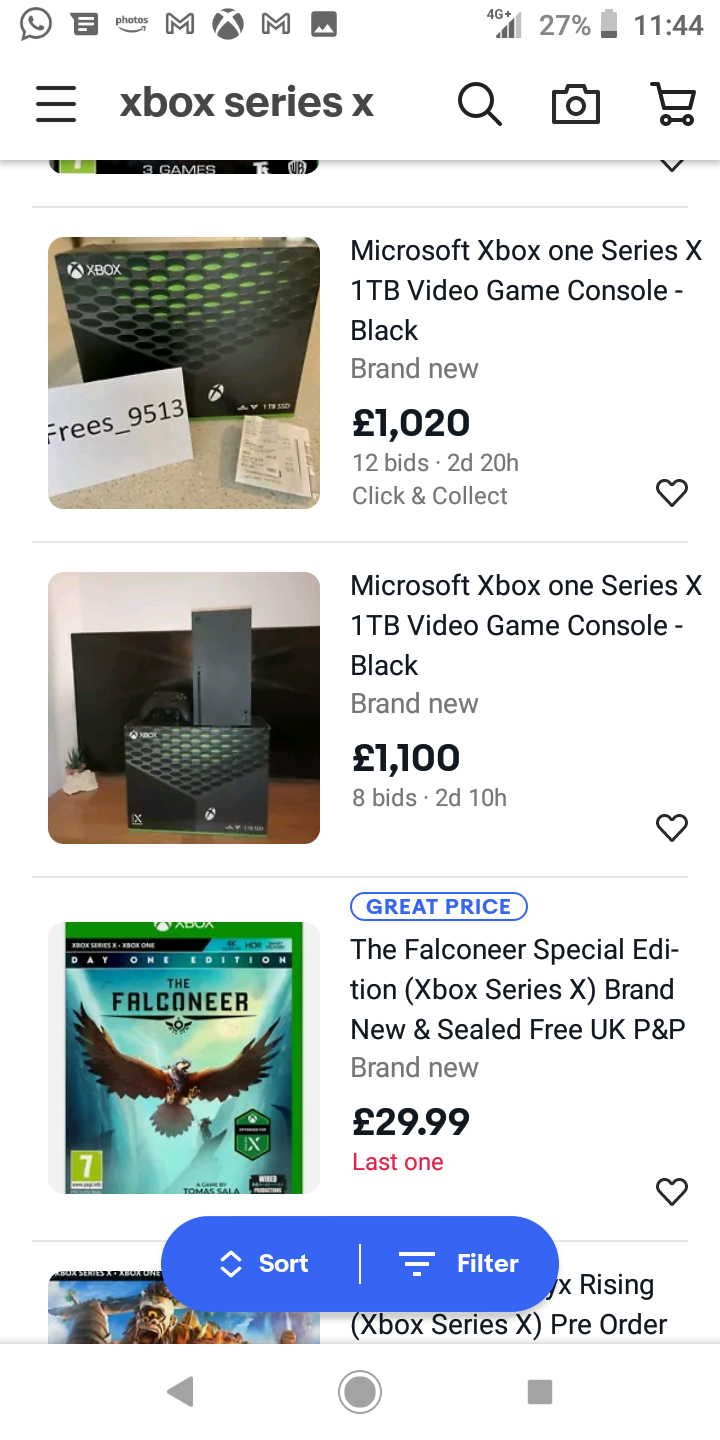
Task: Tap the search magnifier icon
Action: click(x=479, y=104)
